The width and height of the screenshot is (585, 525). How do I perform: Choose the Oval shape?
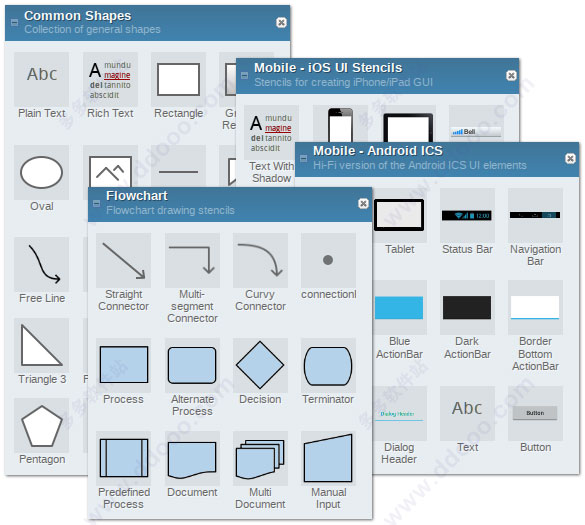41,172
